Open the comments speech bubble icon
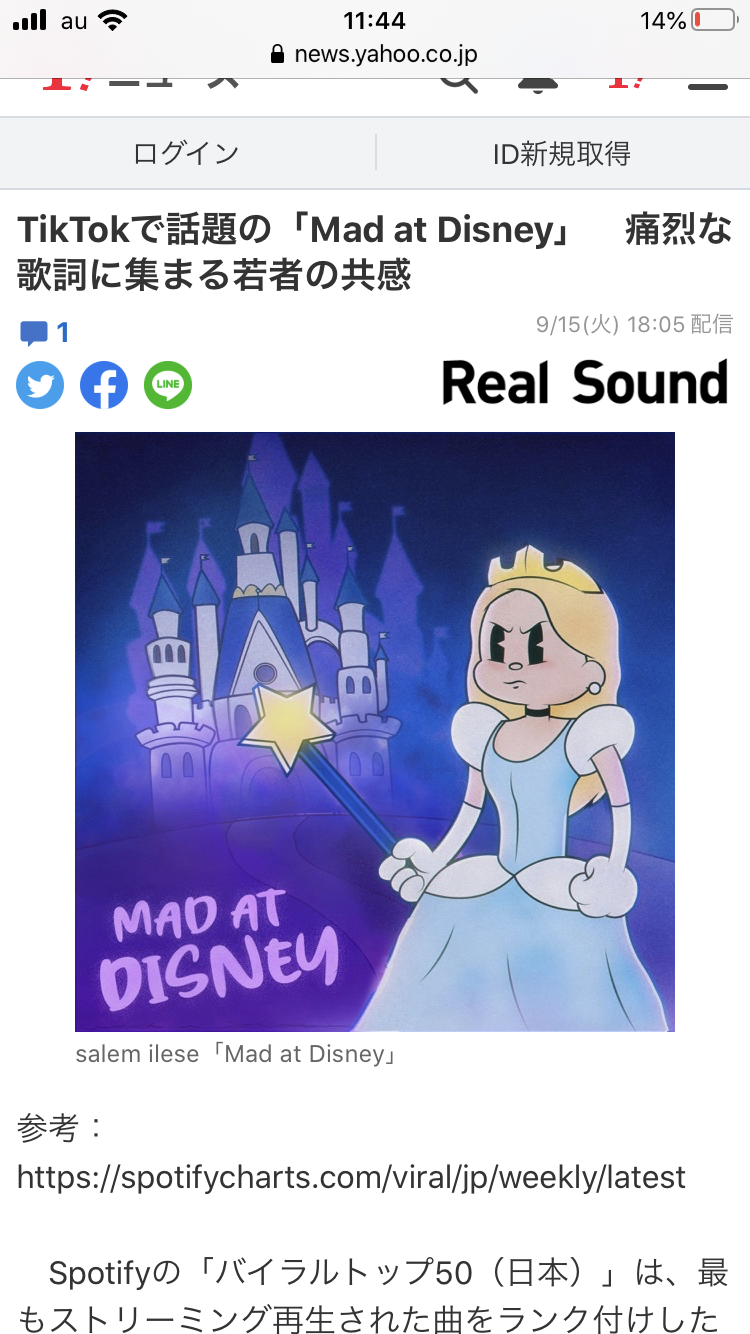The height and width of the screenshot is (1334, 750). click(x=33, y=333)
